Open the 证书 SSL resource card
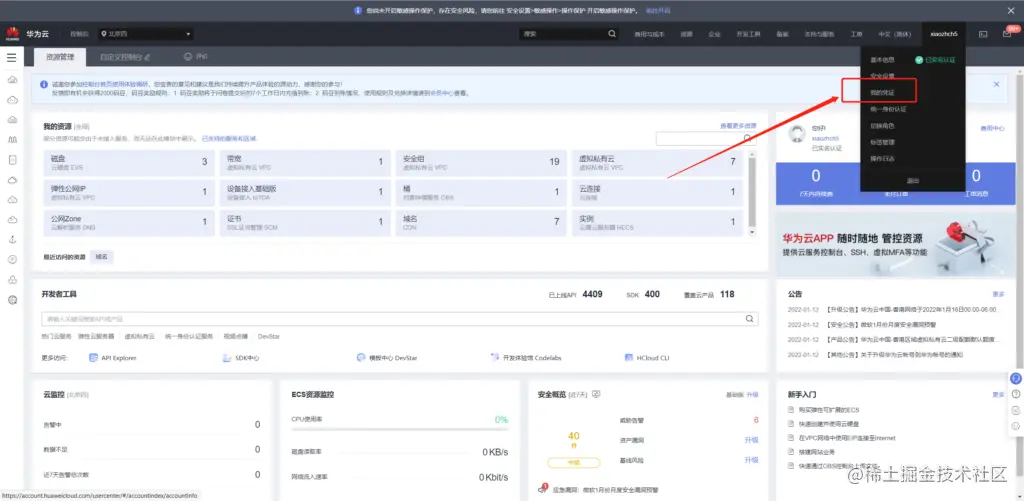The width and height of the screenshot is (1024, 501). click(304, 222)
